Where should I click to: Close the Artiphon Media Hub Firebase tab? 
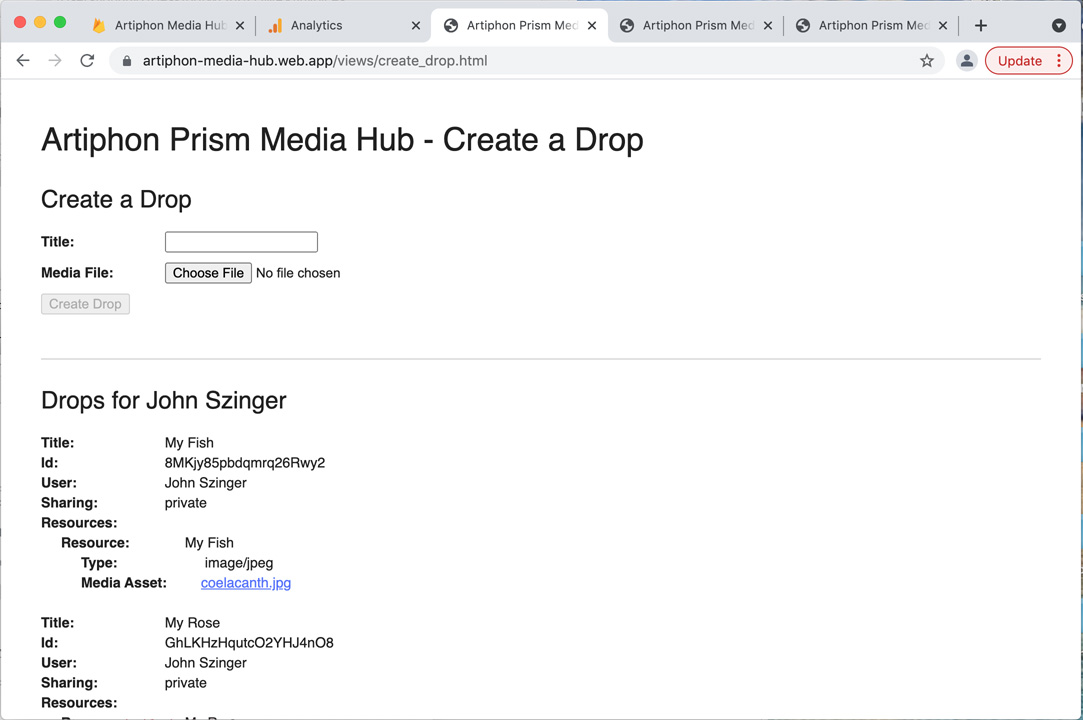(x=240, y=26)
